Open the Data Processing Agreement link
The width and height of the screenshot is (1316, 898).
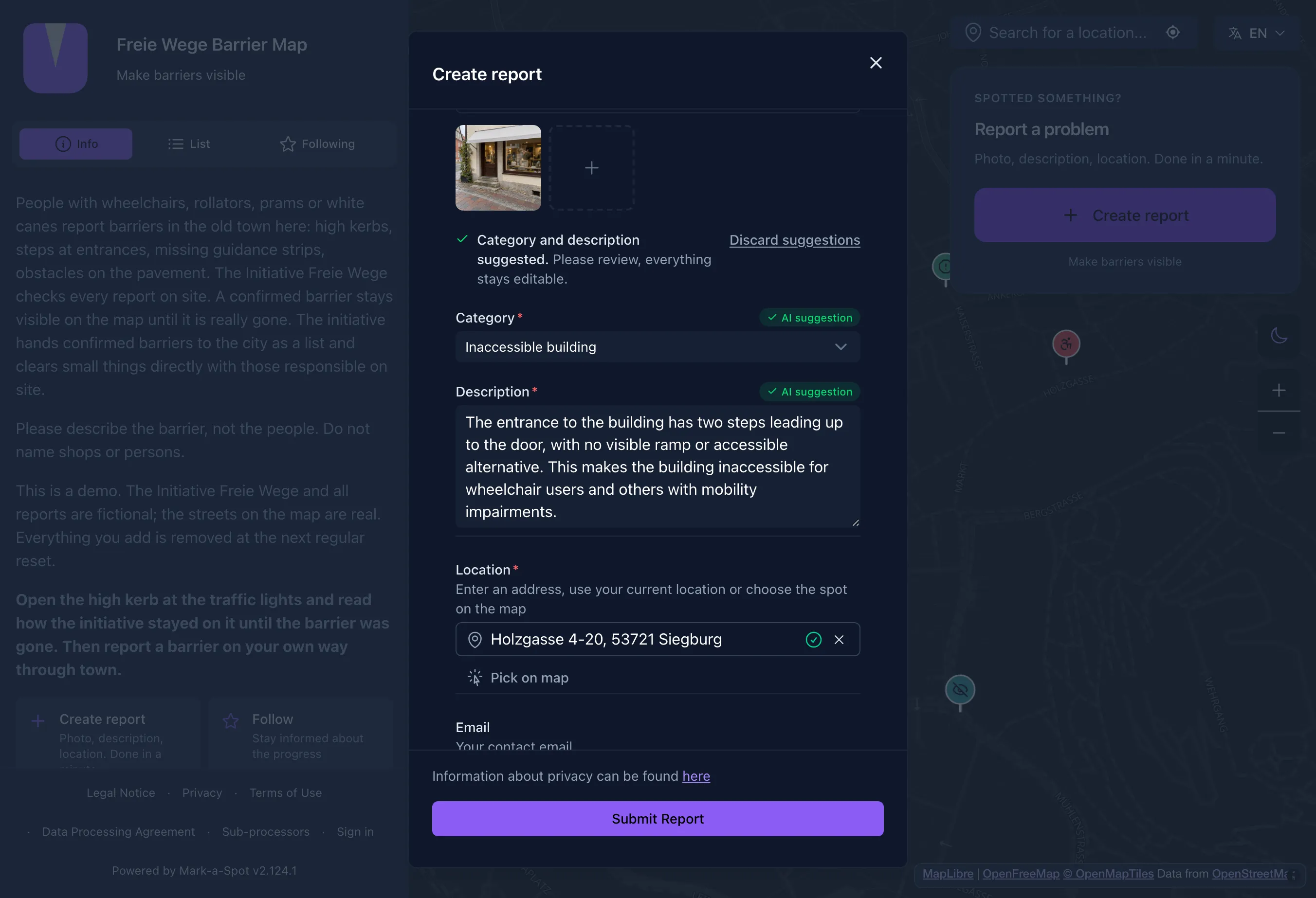pos(118,832)
